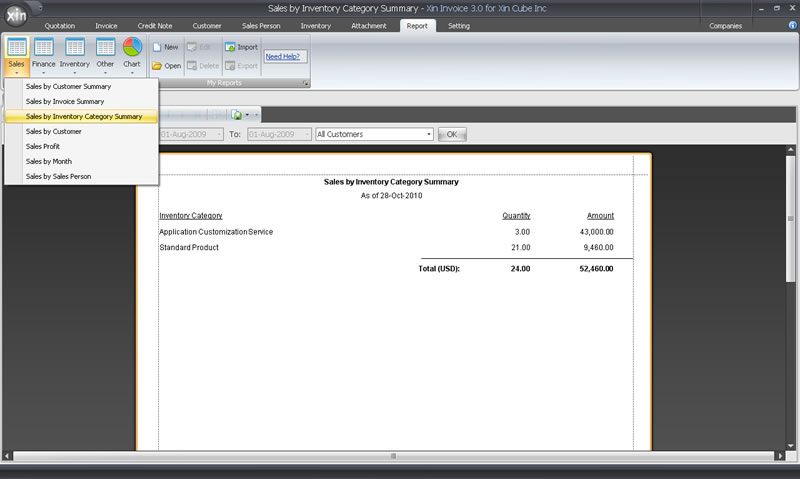The height and width of the screenshot is (479, 800).
Task: Open the To date dropdown arrow
Action: pos(307,134)
